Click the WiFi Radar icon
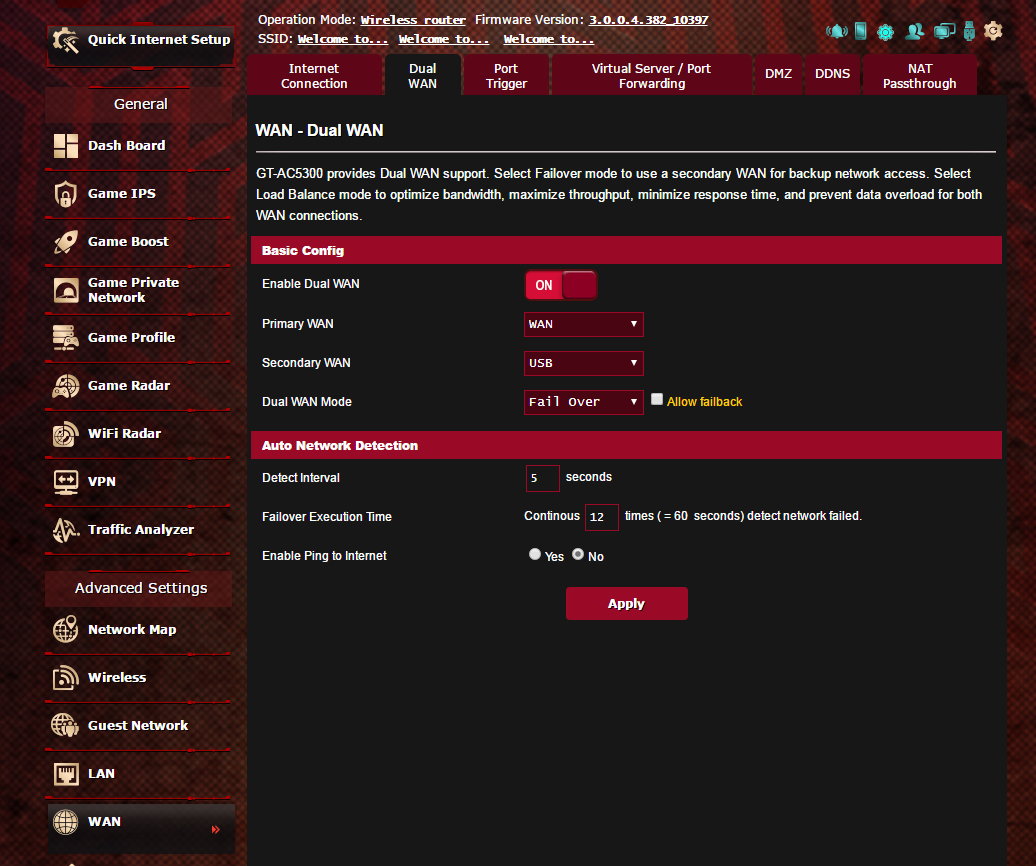The width and height of the screenshot is (1036, 866). coord(65,434)
